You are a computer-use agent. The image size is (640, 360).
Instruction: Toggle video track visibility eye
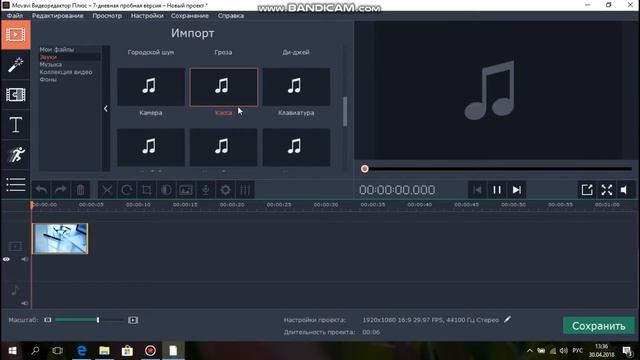point(6,259)
